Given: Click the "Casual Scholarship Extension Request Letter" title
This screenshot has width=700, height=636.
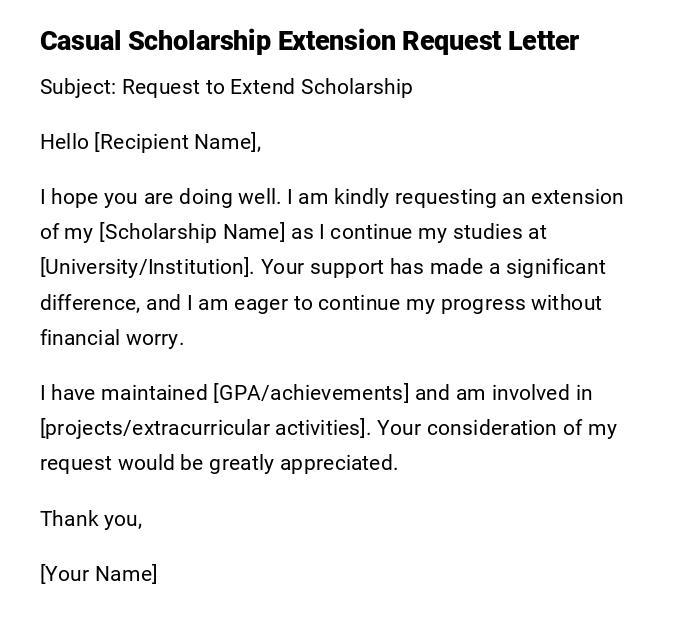Looking at the screenshot, I should [309, 41].
